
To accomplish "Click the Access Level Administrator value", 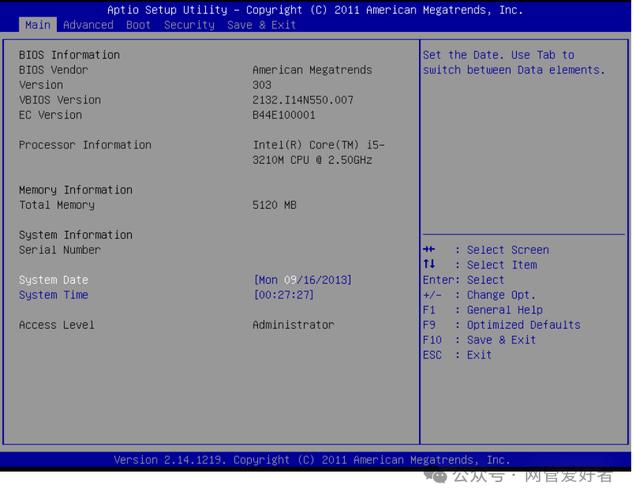I will click(x=293, y=325).
